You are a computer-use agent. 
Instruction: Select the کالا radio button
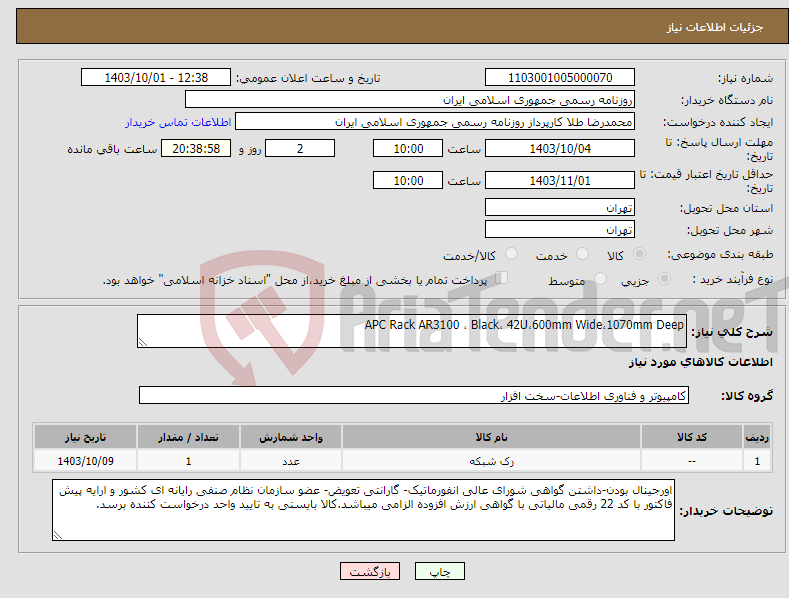639,254
